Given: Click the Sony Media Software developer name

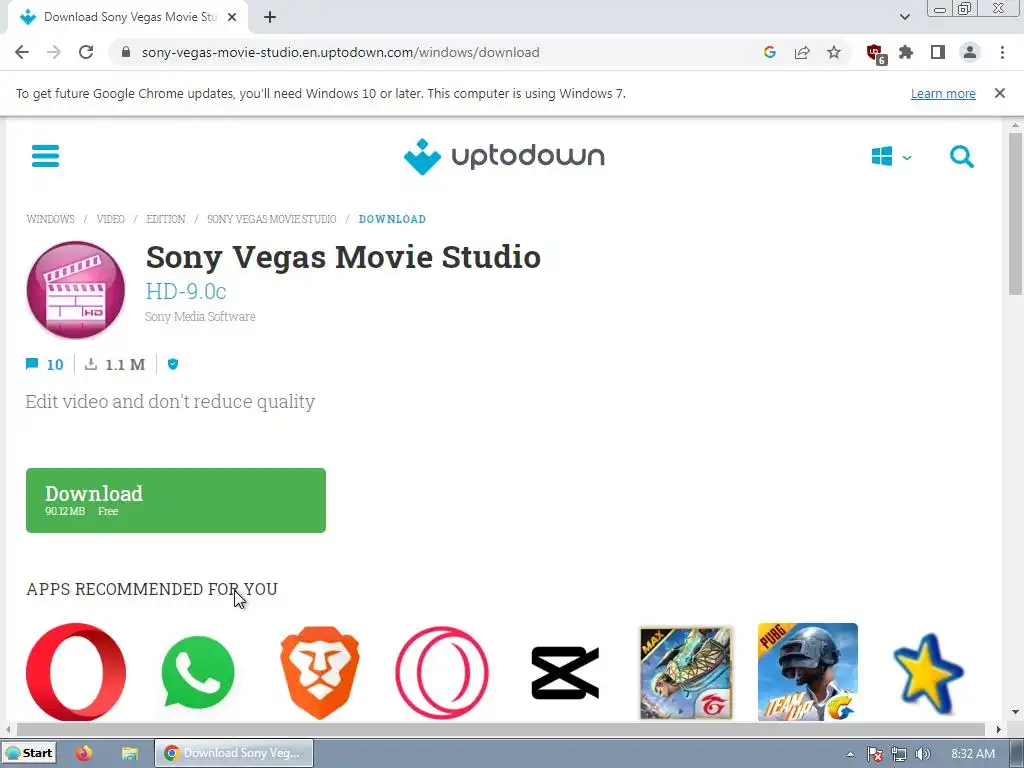Looking at the screenshot, I should point(200,317).
